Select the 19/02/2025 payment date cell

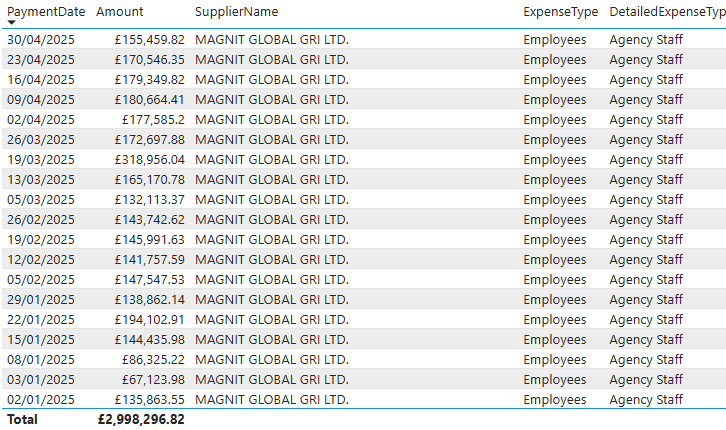point(41,240)
